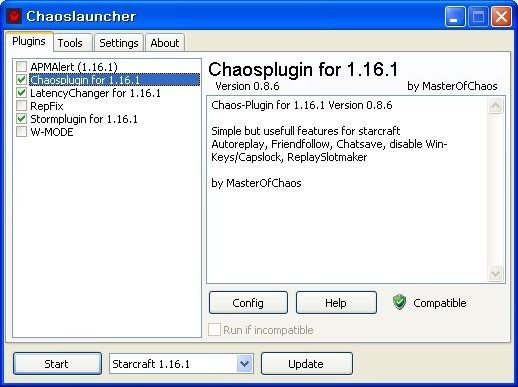Viewport: 518px width, 387px height.
Task: Close the Chaoslauncher window
Action: coord(501,16)
